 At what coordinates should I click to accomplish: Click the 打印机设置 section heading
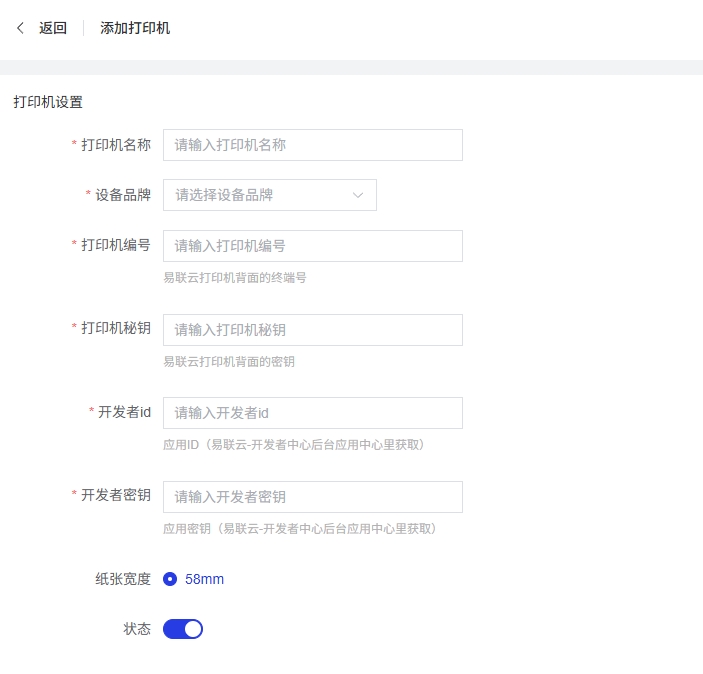(x=48, y=102)
